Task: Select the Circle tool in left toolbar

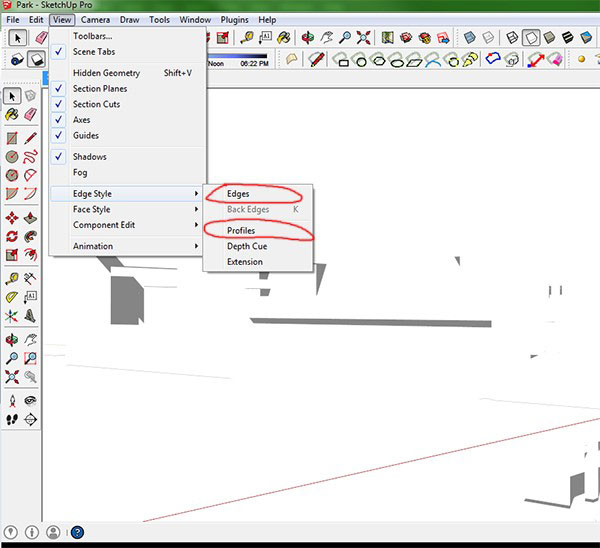Action: point(12,157)
